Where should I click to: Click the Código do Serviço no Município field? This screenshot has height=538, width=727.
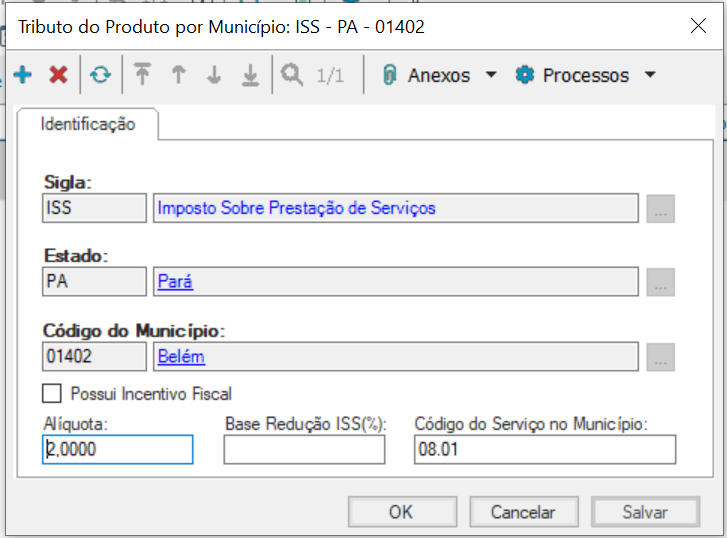click(x=545, y=449)
